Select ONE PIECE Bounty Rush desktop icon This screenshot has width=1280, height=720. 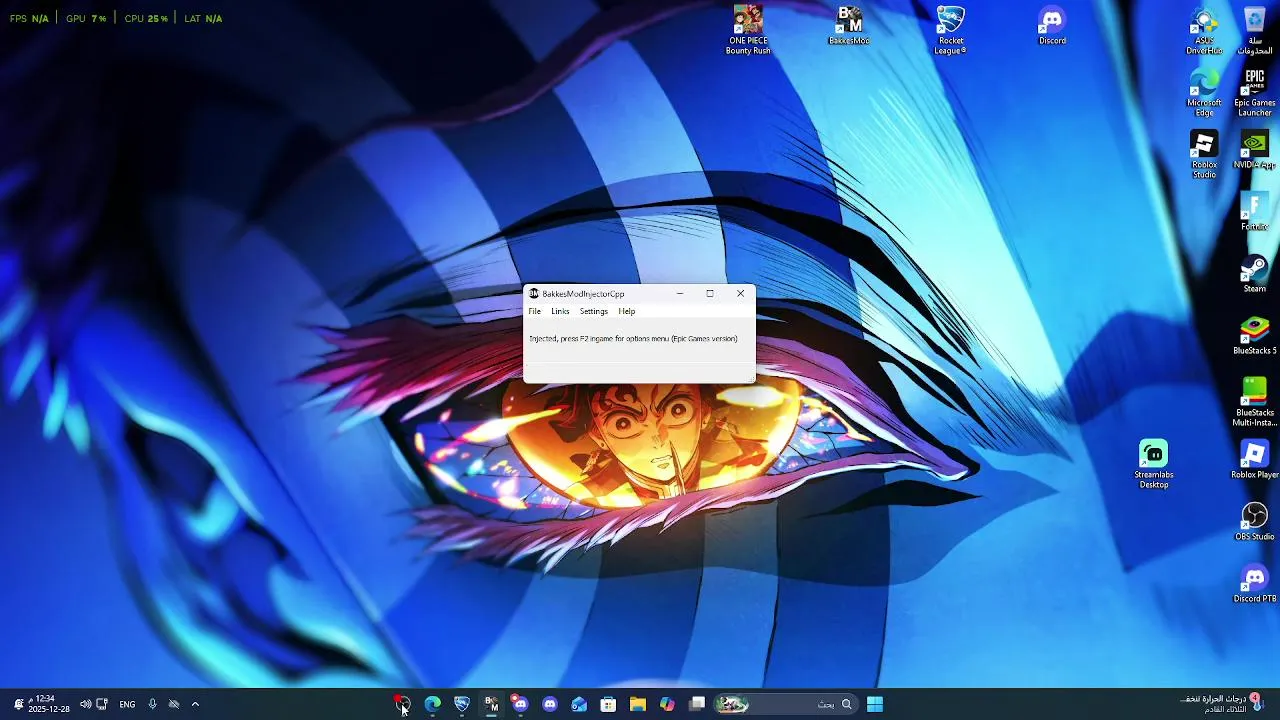748,30
